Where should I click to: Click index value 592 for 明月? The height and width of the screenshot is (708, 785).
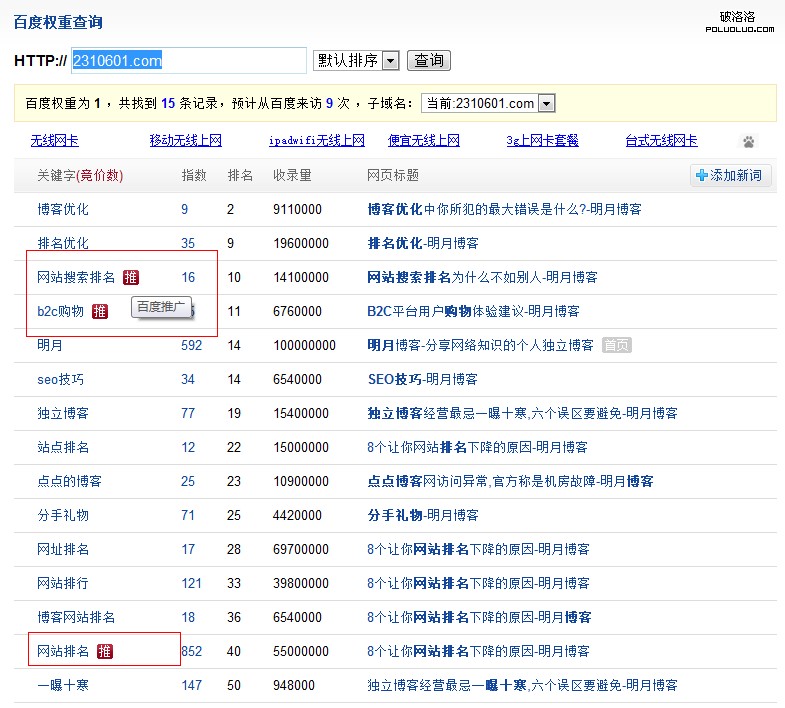(191, 345)
